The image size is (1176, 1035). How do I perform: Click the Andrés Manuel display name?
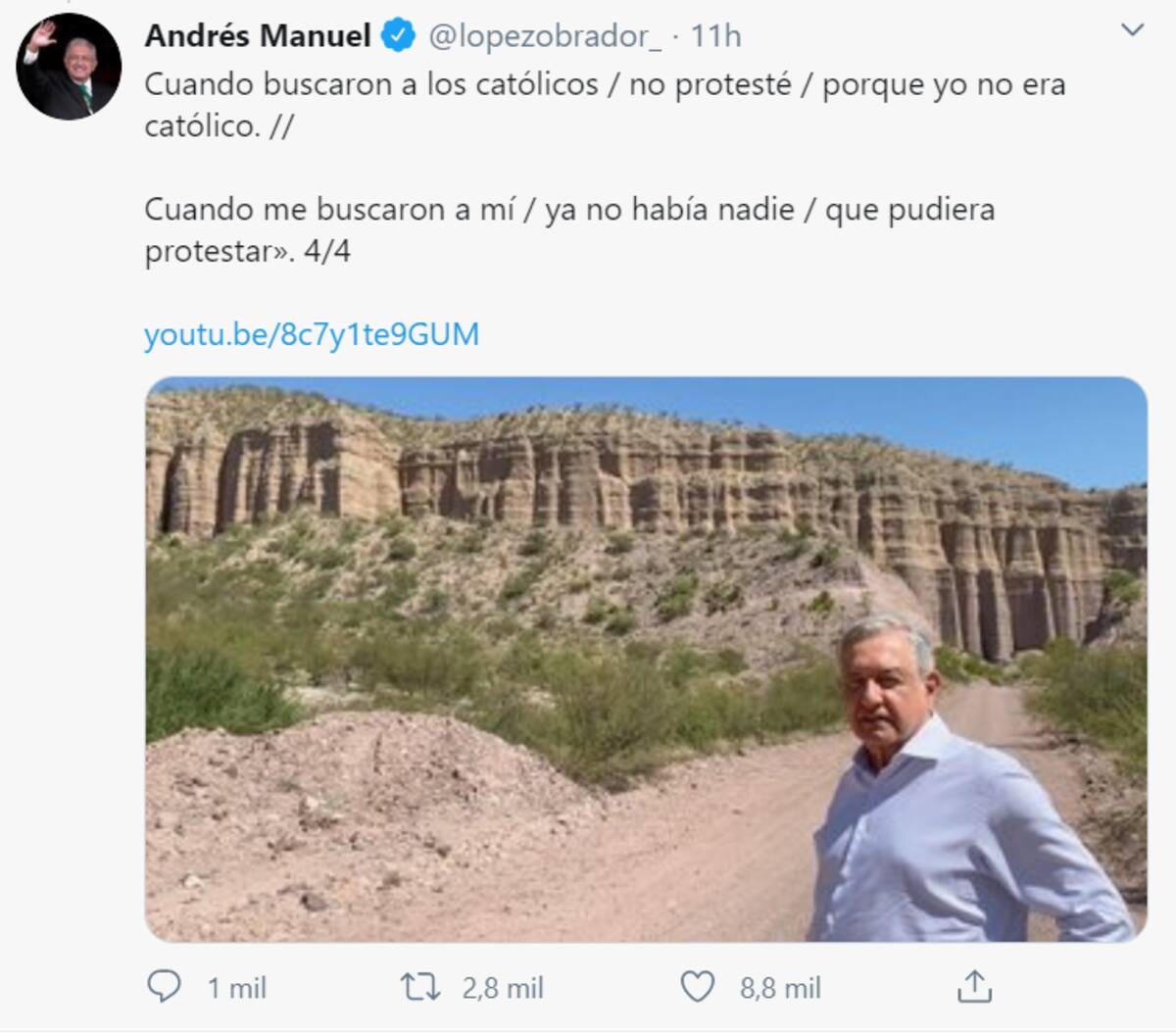click(258, 36)
